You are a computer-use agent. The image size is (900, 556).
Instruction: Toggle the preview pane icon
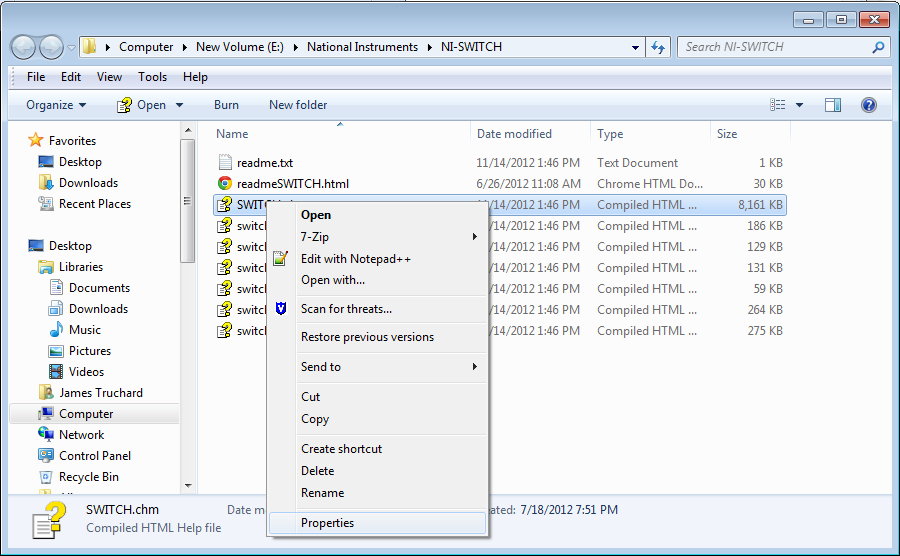coord(833,105)
